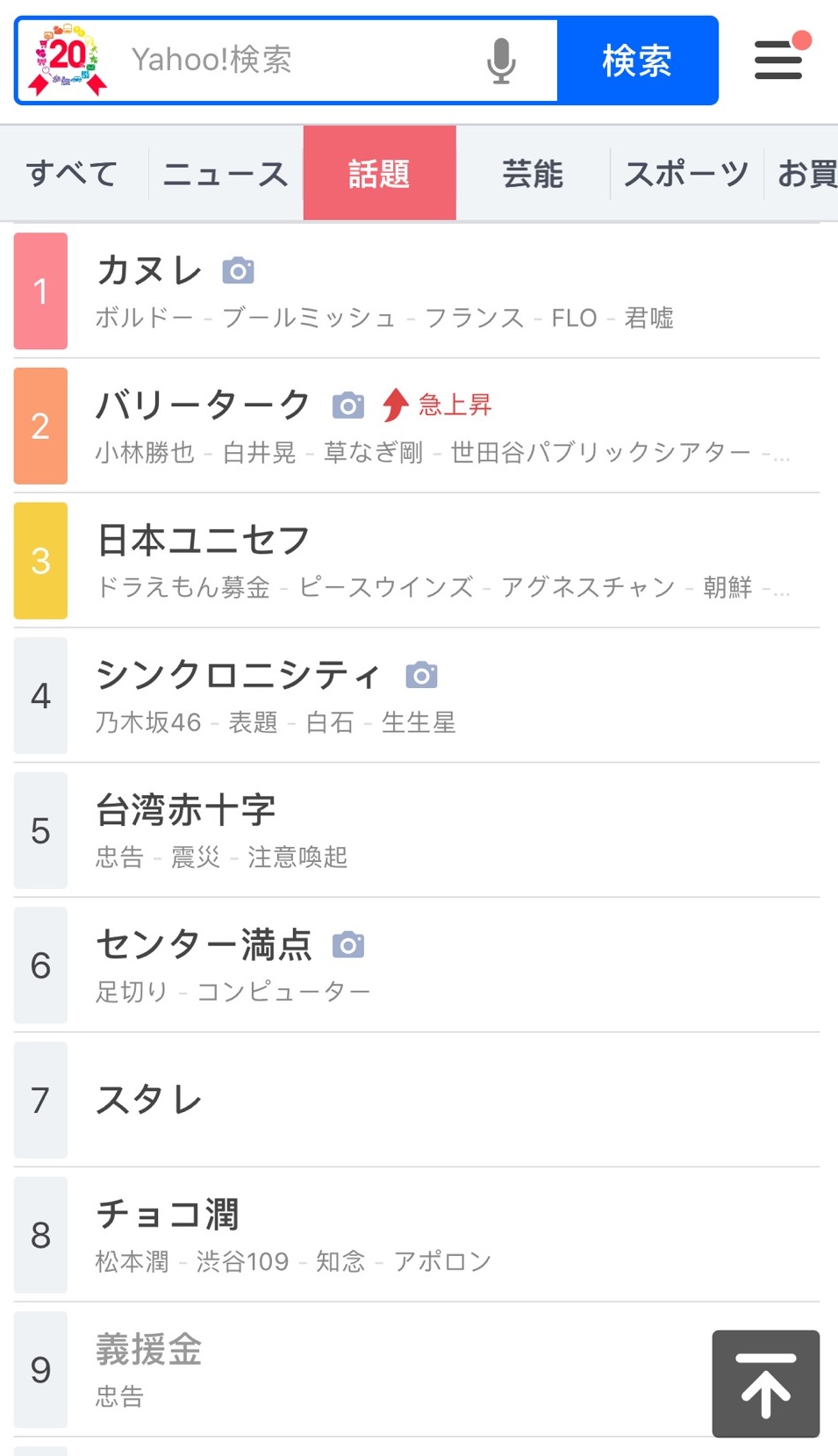Tap the camera icon beside センター満点

point(348,945)
